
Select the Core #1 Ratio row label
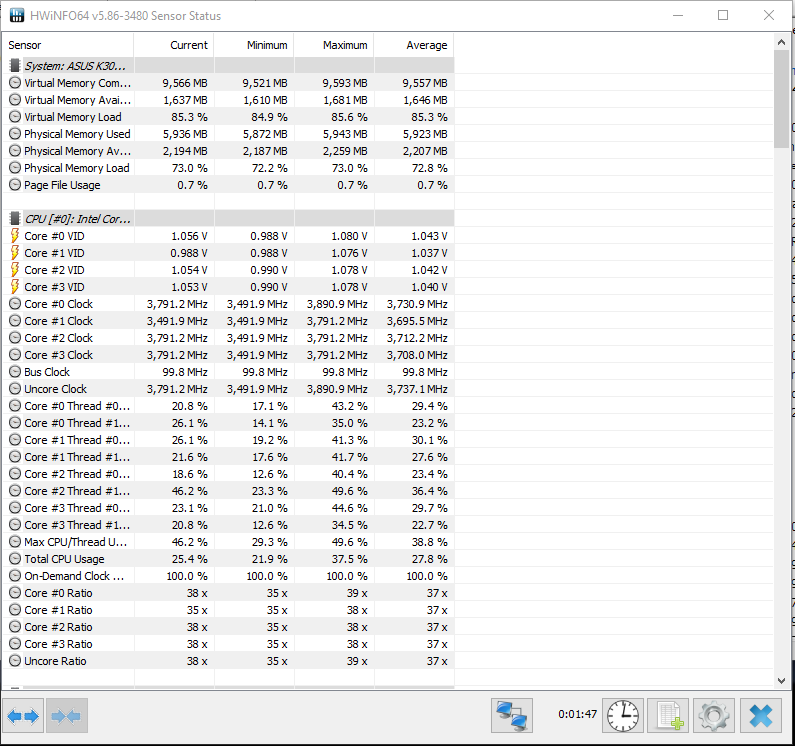[58, 610]
